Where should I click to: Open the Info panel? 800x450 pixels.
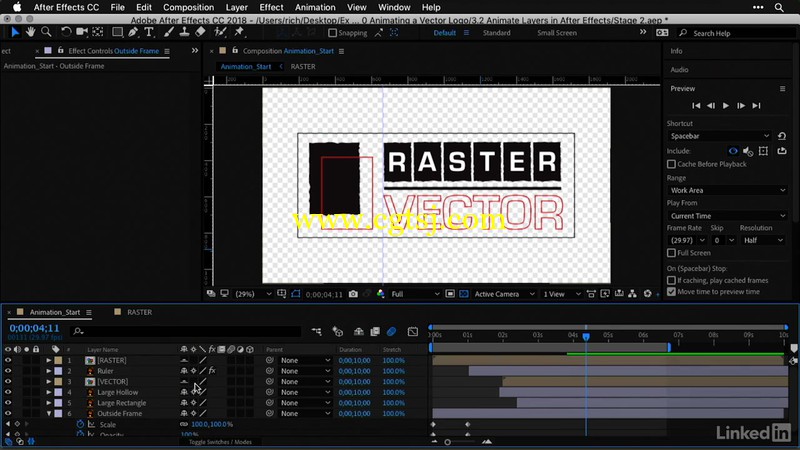click(677, 51)
